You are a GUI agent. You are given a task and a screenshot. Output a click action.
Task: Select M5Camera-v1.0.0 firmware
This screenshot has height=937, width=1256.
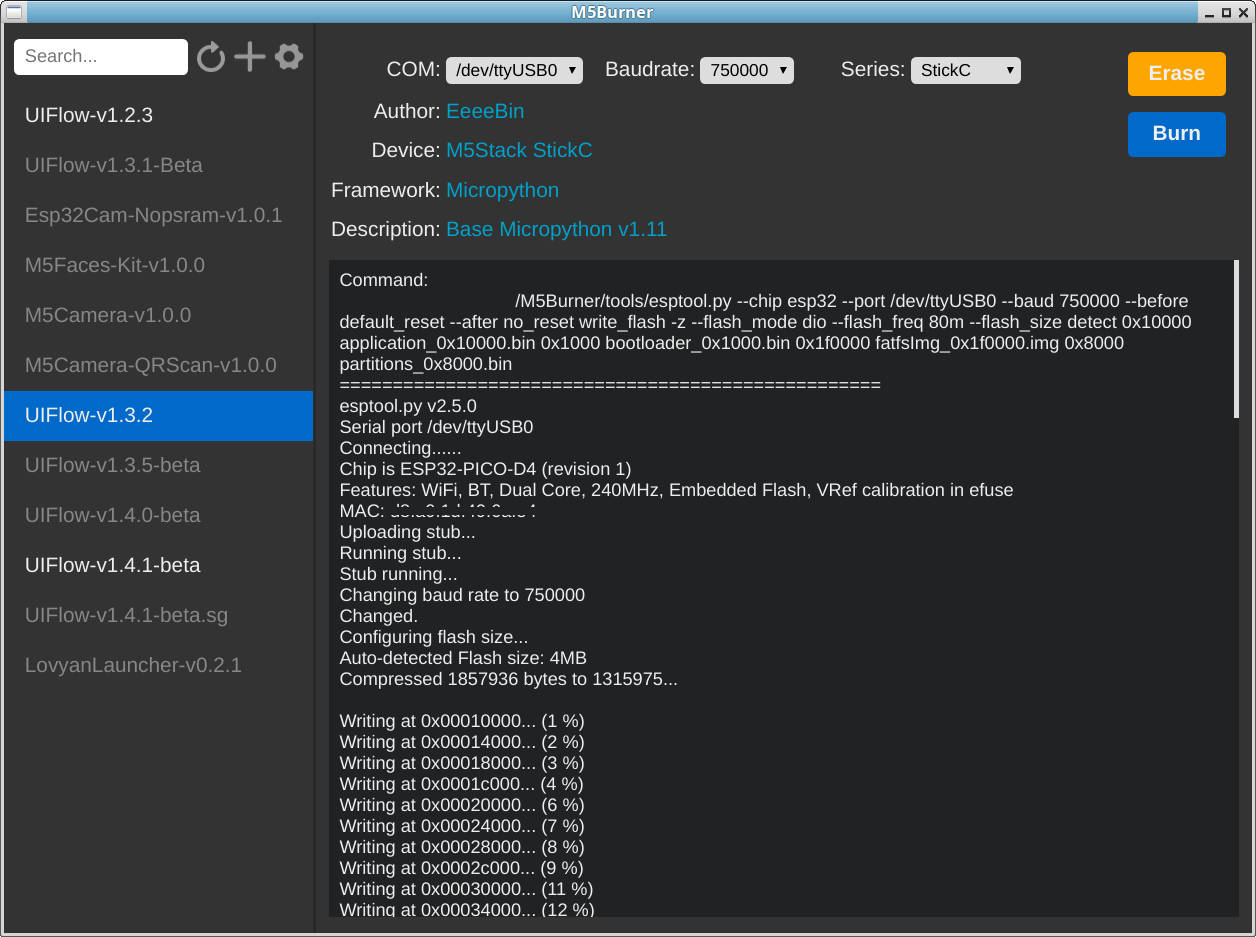click(x=158, y=315)
